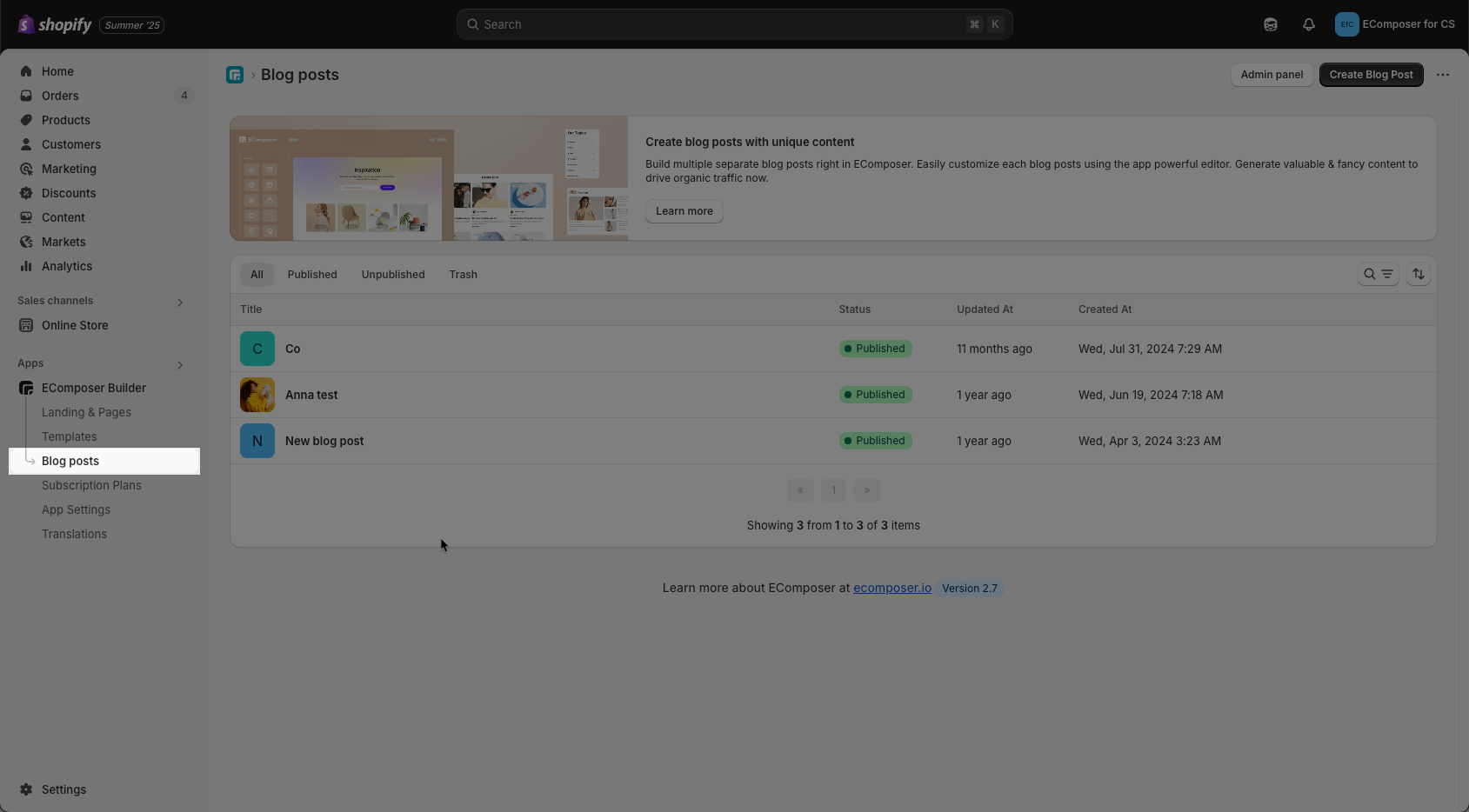The width and height of the screenshot is (1469, 812).
Task: Click the Discounts icon in sidebar
Action: 26,193
